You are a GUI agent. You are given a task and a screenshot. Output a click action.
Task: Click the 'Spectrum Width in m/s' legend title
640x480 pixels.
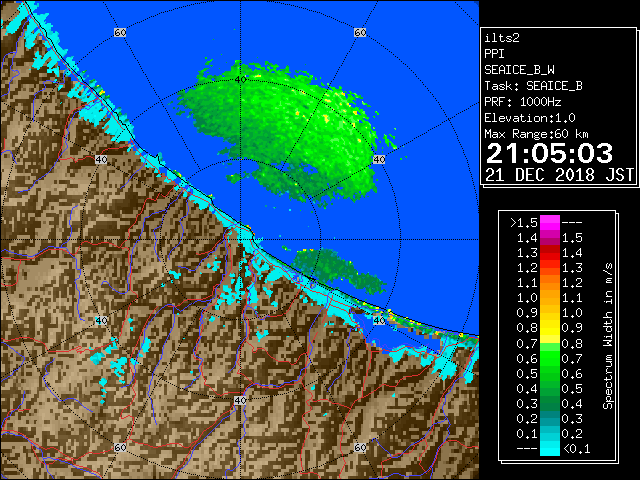tap(608, 336)
